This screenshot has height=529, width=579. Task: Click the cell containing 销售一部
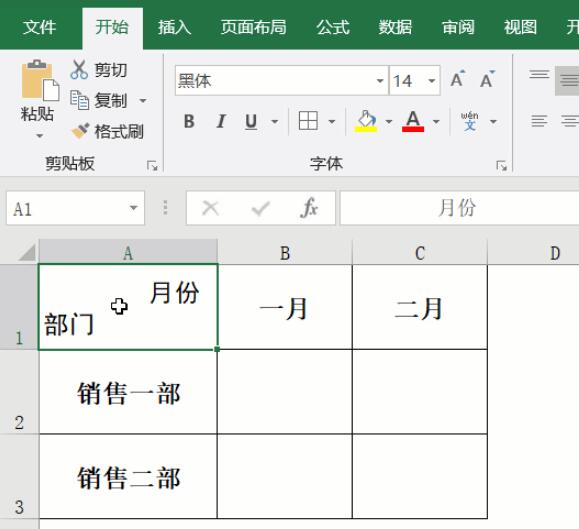(128, 392)
